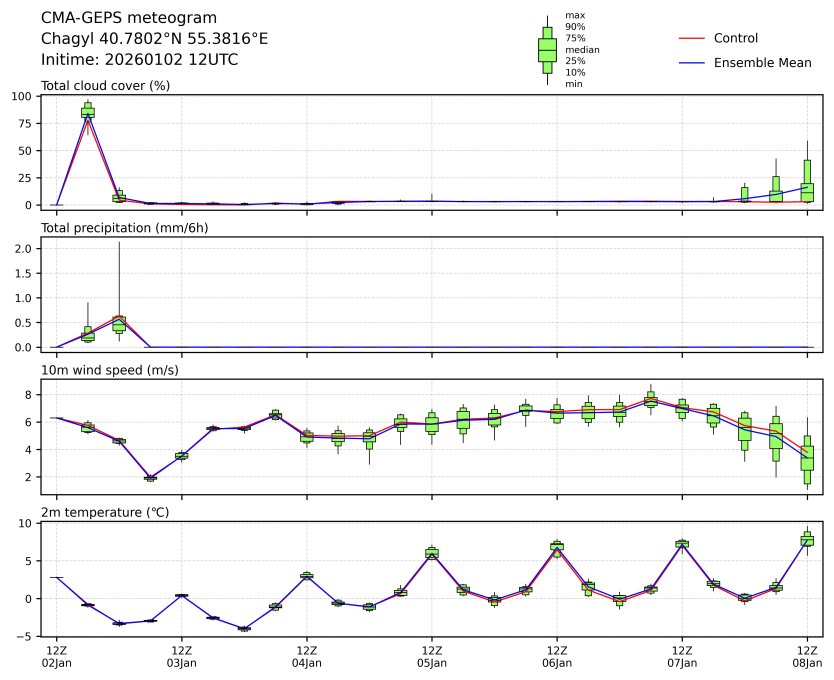Image resolution: width=834 pixels, height=680 pixels.
Task: Click the tallest precipitation box plot
Action: pyautogui.click(x=119, y=323)
